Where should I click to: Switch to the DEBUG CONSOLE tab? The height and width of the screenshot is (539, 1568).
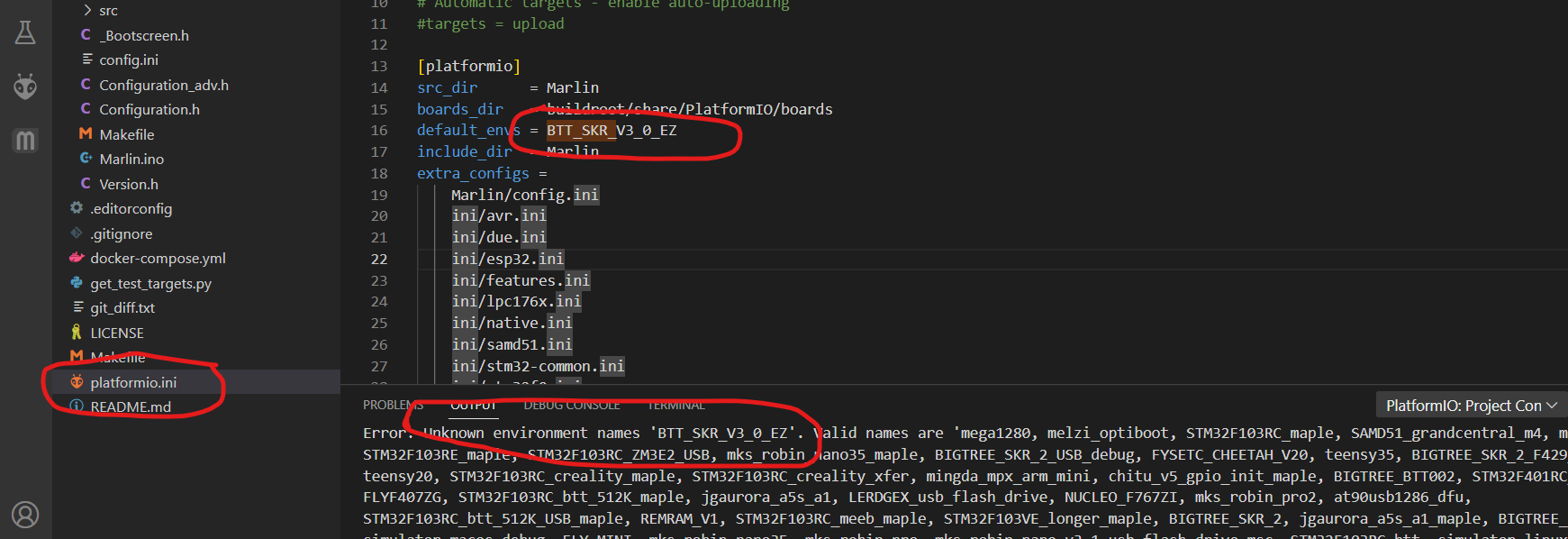click(x=571, y=406)
